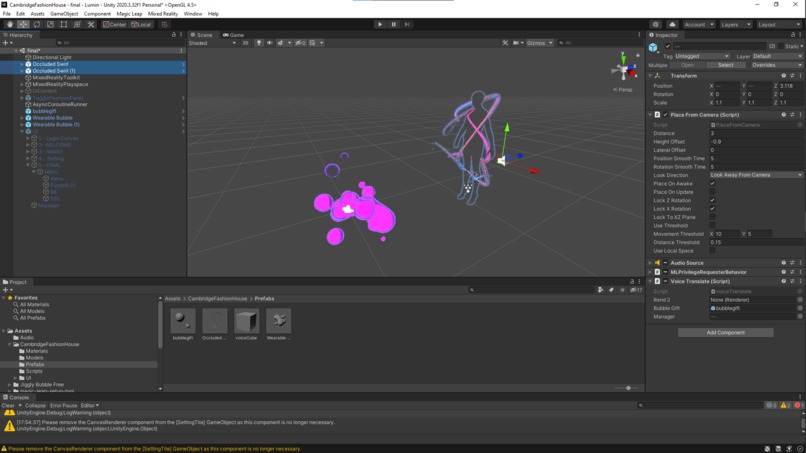Image resolution: width=806 pixels, height=453 pixels.
Task: Open the GameObject menu
Action: click(x=64, y=13)
